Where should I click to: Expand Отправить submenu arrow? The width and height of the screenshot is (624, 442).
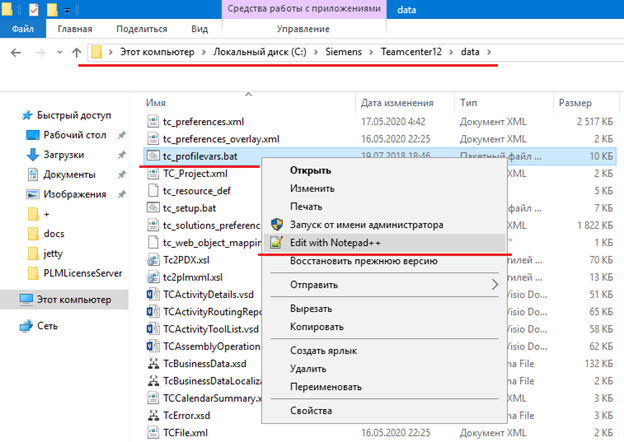tap(495, 284)
